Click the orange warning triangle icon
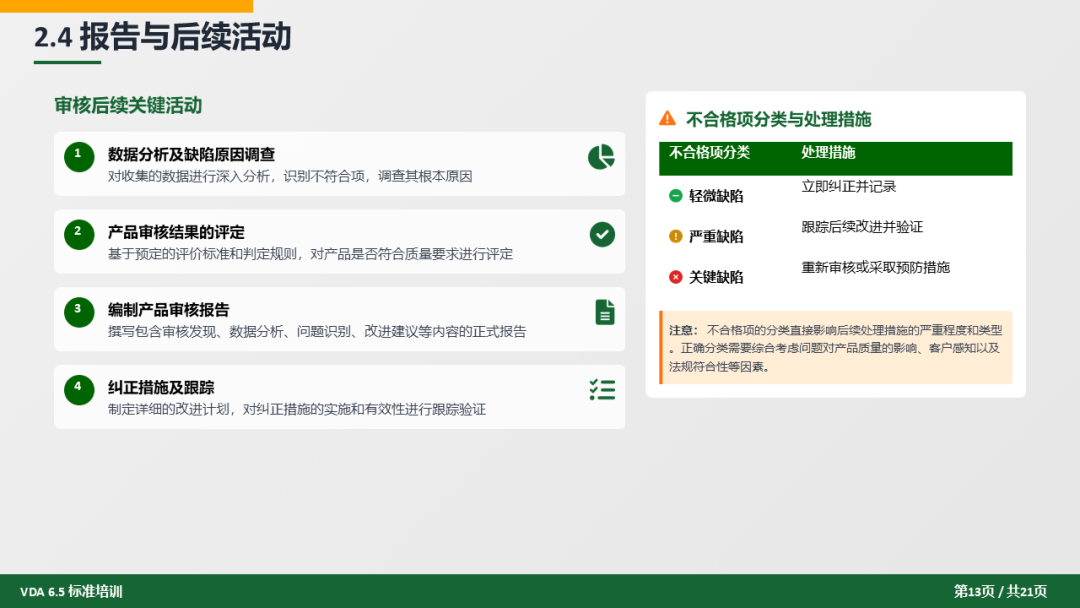 [667, 119]
